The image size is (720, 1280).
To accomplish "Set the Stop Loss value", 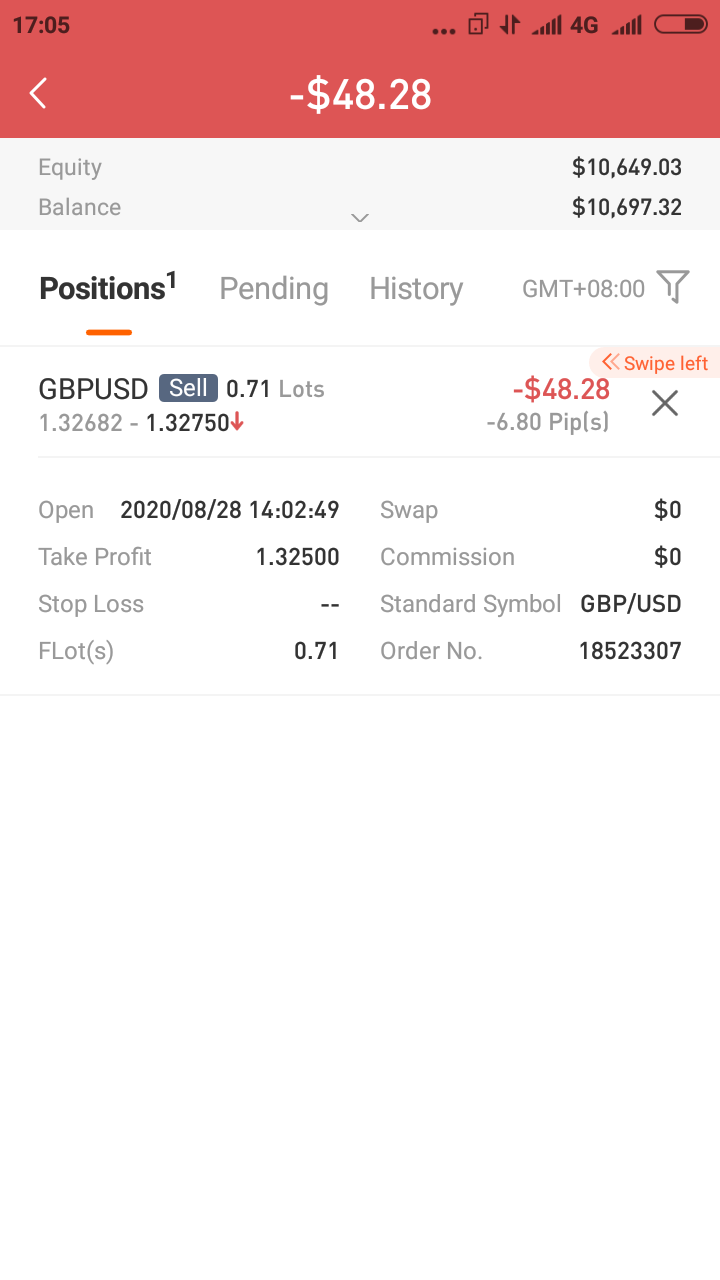I will tap(330, 604).
